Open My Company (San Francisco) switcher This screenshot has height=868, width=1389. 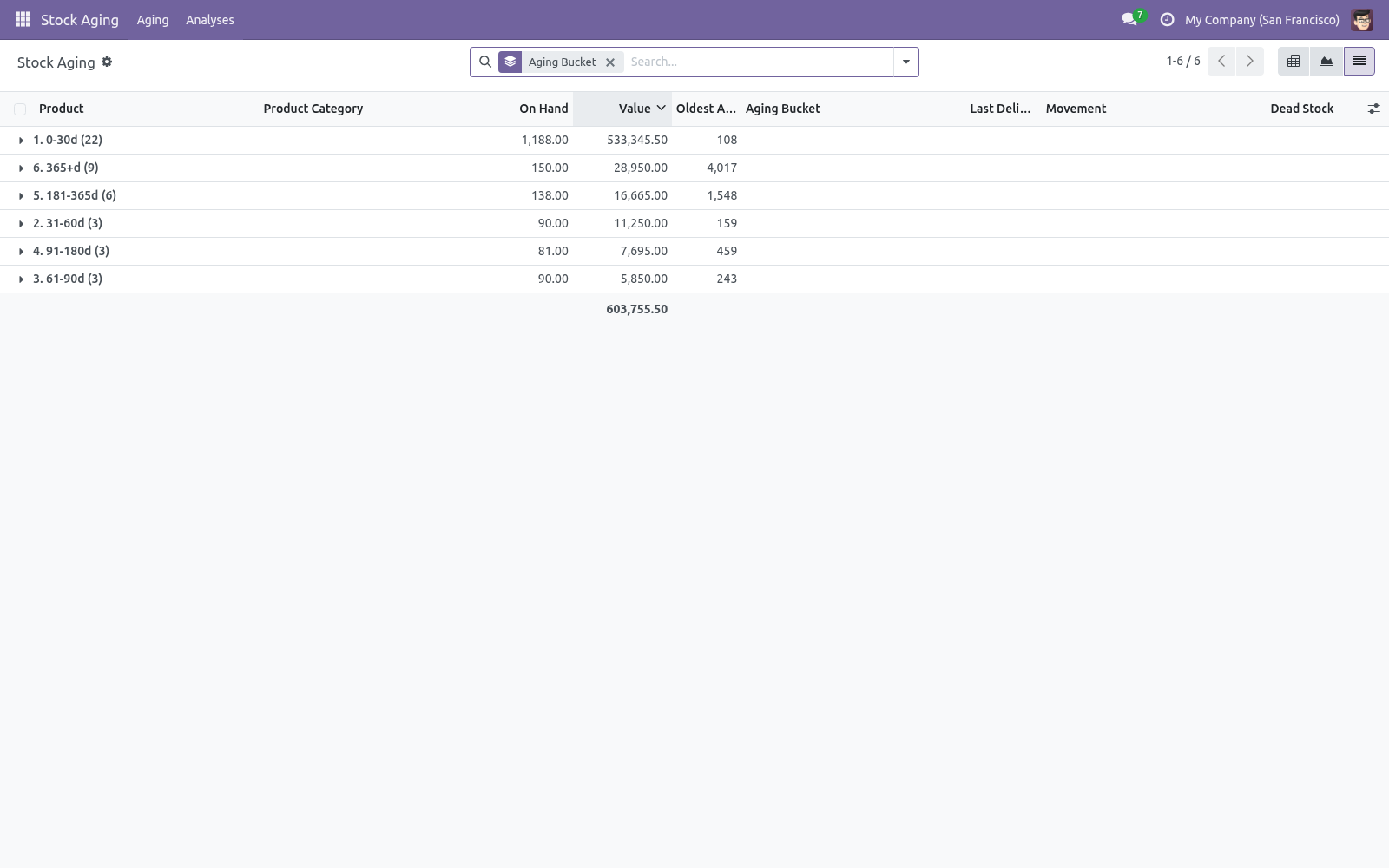click(x=1261, y=19)
